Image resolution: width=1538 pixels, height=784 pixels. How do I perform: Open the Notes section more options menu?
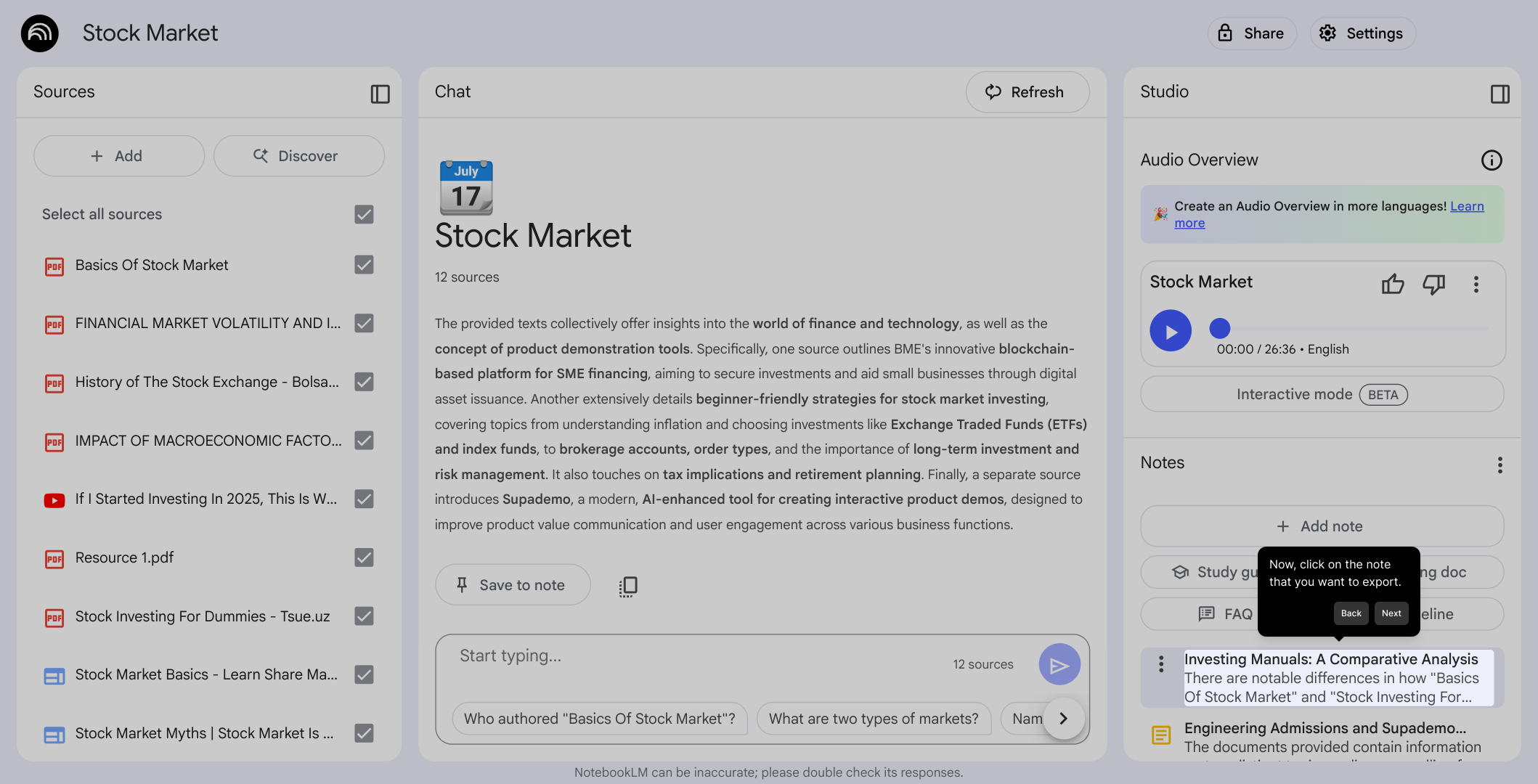click(x=1500, y=465)
